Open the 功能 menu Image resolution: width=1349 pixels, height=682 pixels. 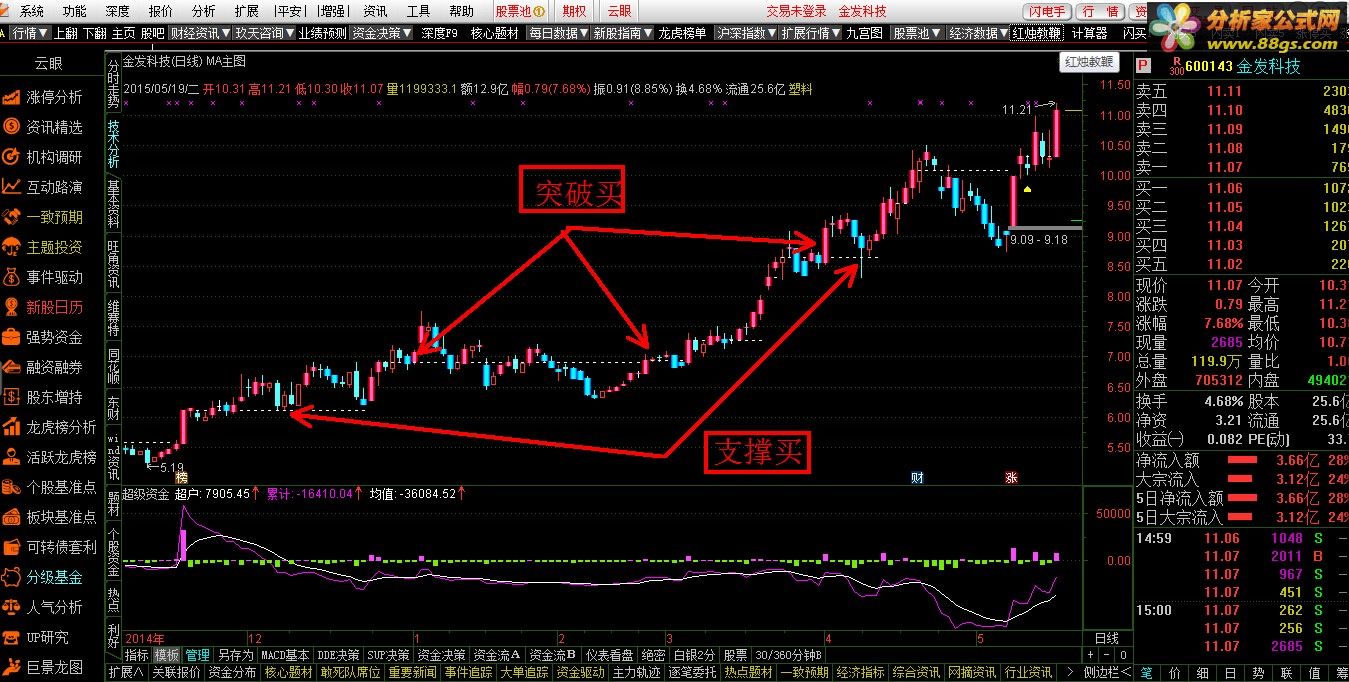point(74,11)
